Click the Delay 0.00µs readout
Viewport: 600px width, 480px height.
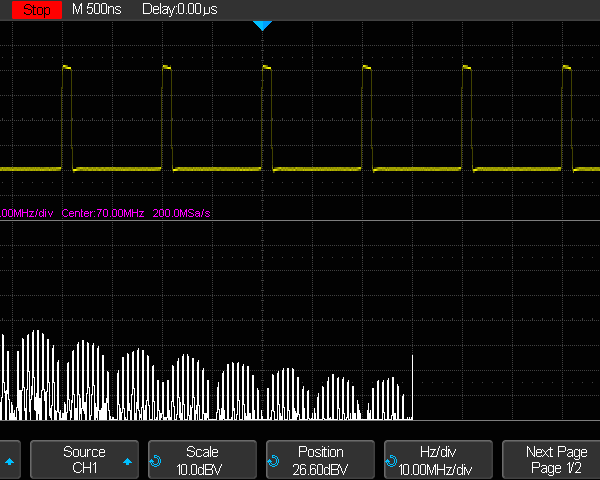(185, 9)
